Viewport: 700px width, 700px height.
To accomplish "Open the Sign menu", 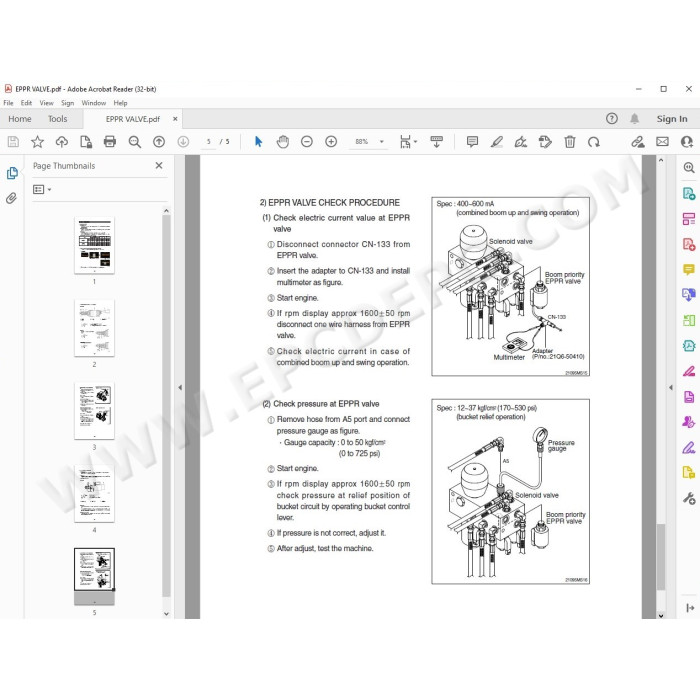I will pyautogui.click(x=67, y=103).
